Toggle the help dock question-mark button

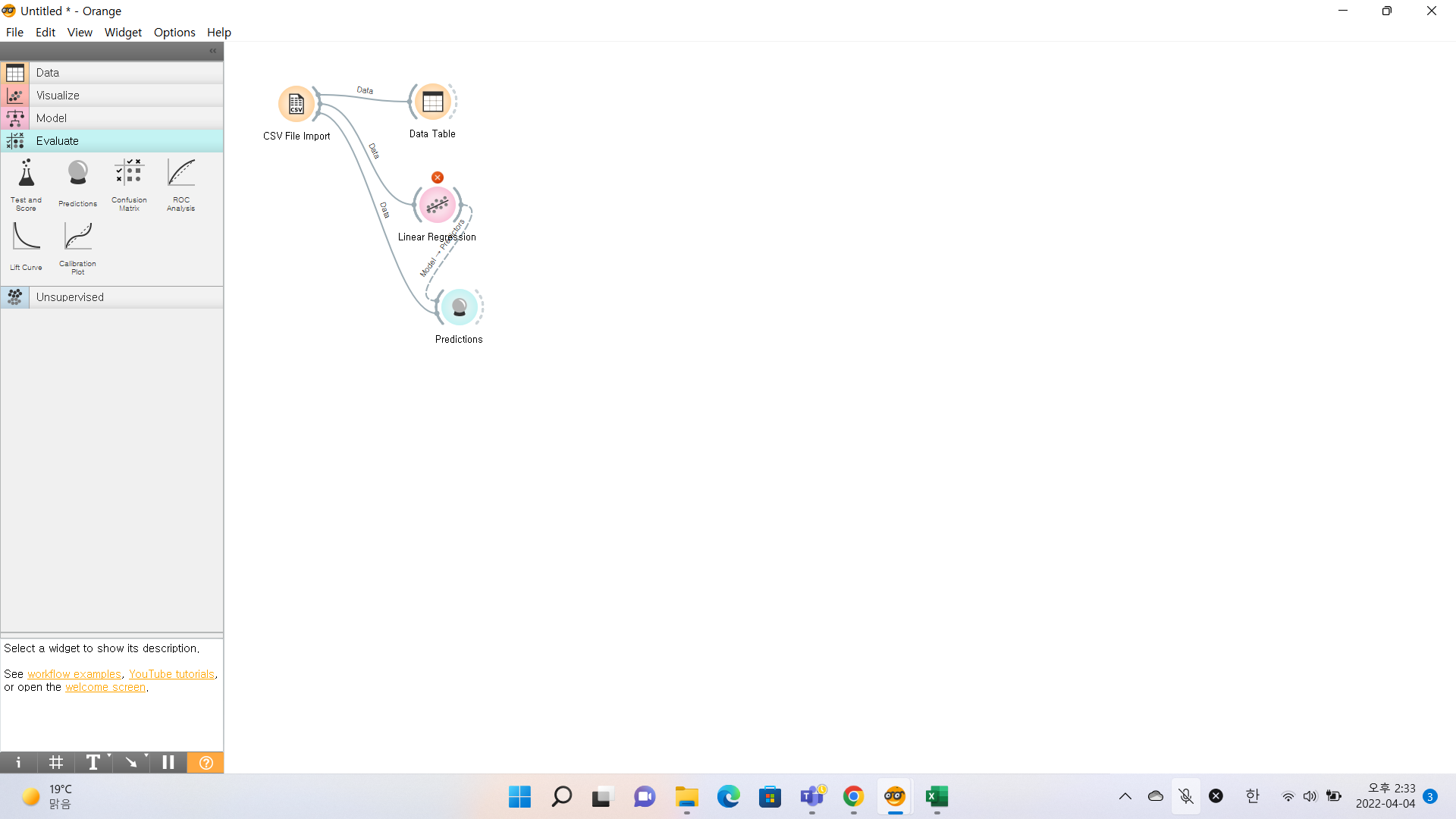(206, 762)
